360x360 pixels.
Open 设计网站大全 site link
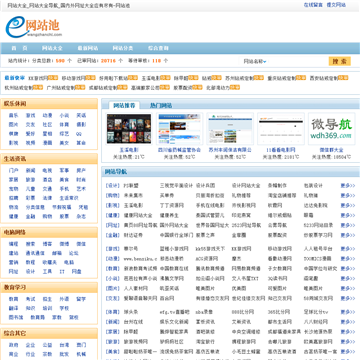pyautogui.click(x=246, y=186)
